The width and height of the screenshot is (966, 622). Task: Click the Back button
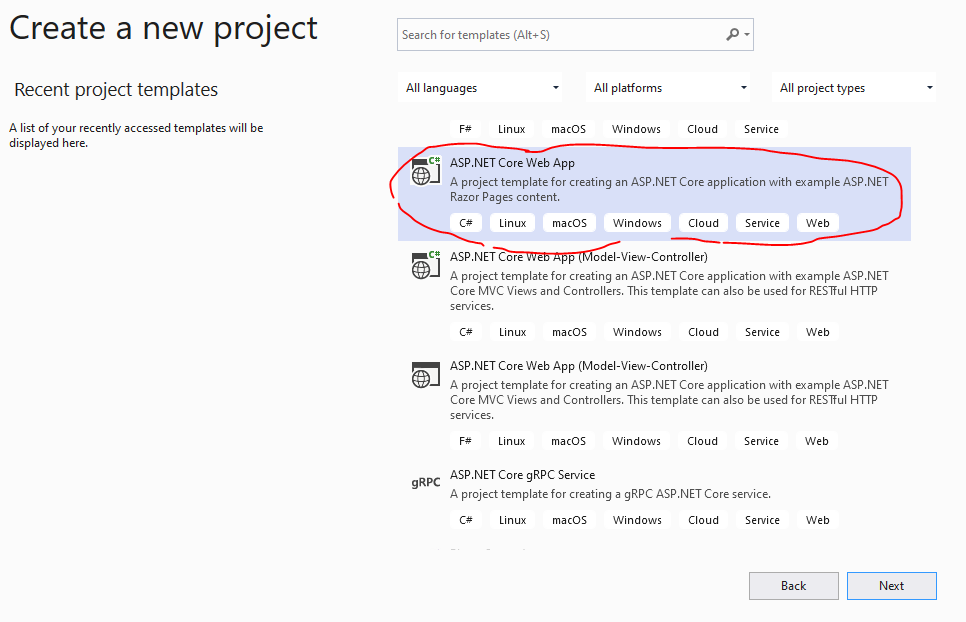pos(793,586)
